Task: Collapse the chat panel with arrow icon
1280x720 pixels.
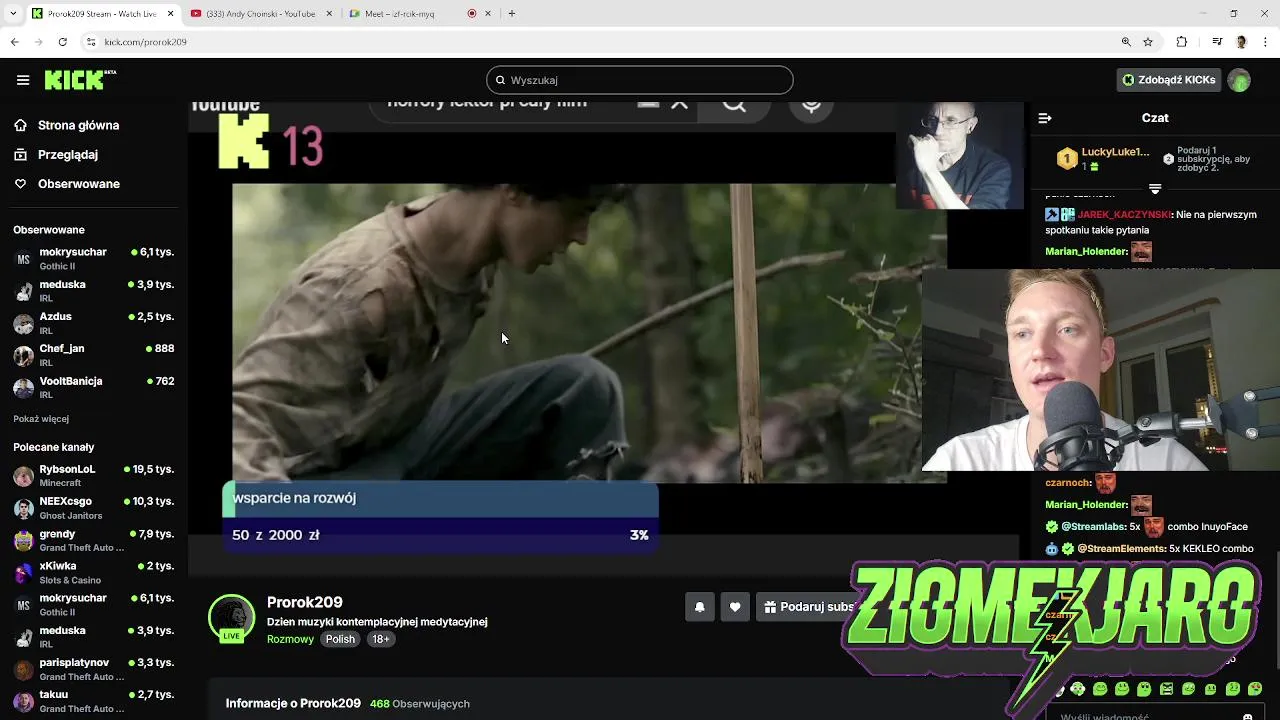Action: (x=1045, y=118)
